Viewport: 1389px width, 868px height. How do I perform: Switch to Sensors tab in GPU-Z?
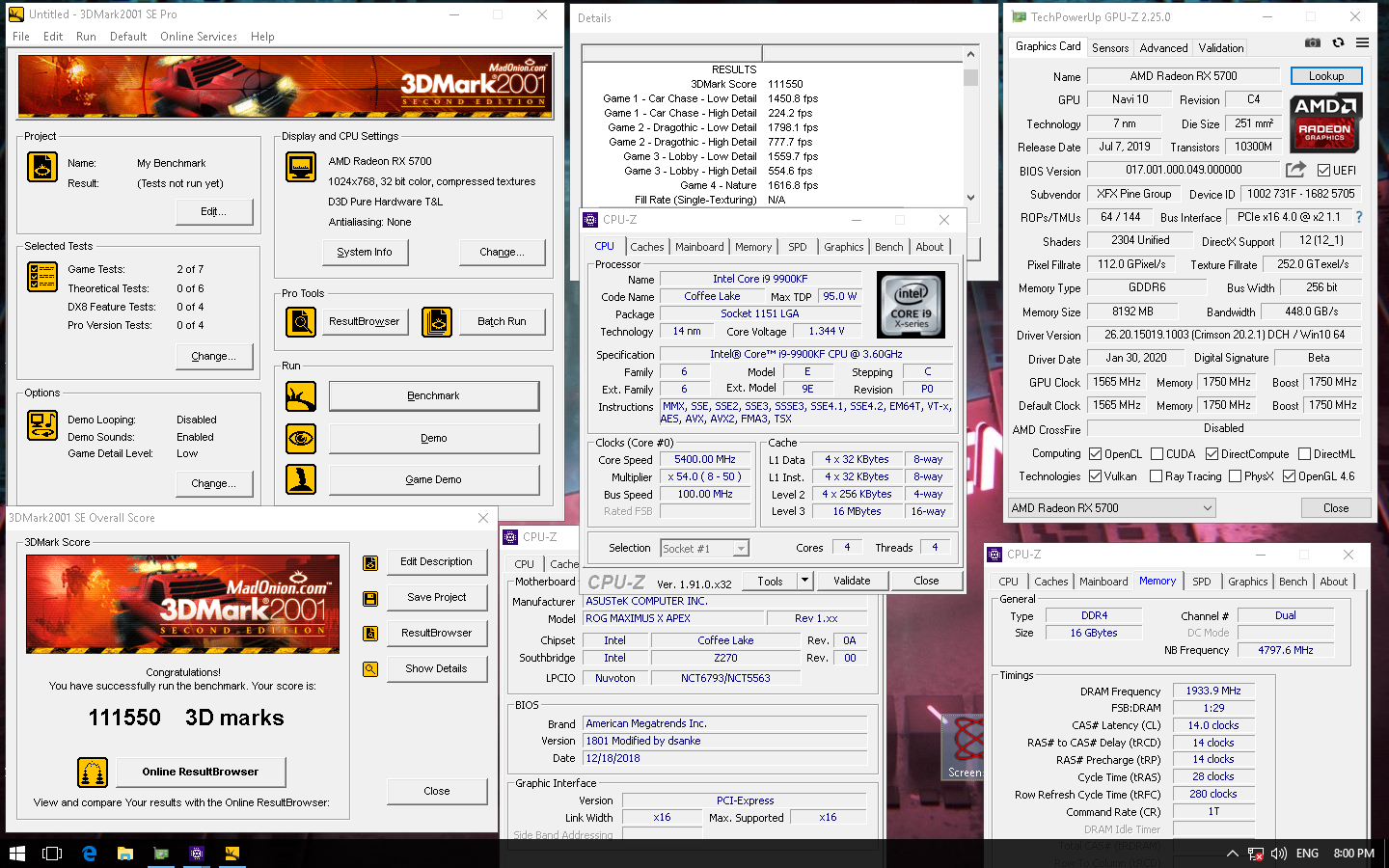tap(1110, 48)
